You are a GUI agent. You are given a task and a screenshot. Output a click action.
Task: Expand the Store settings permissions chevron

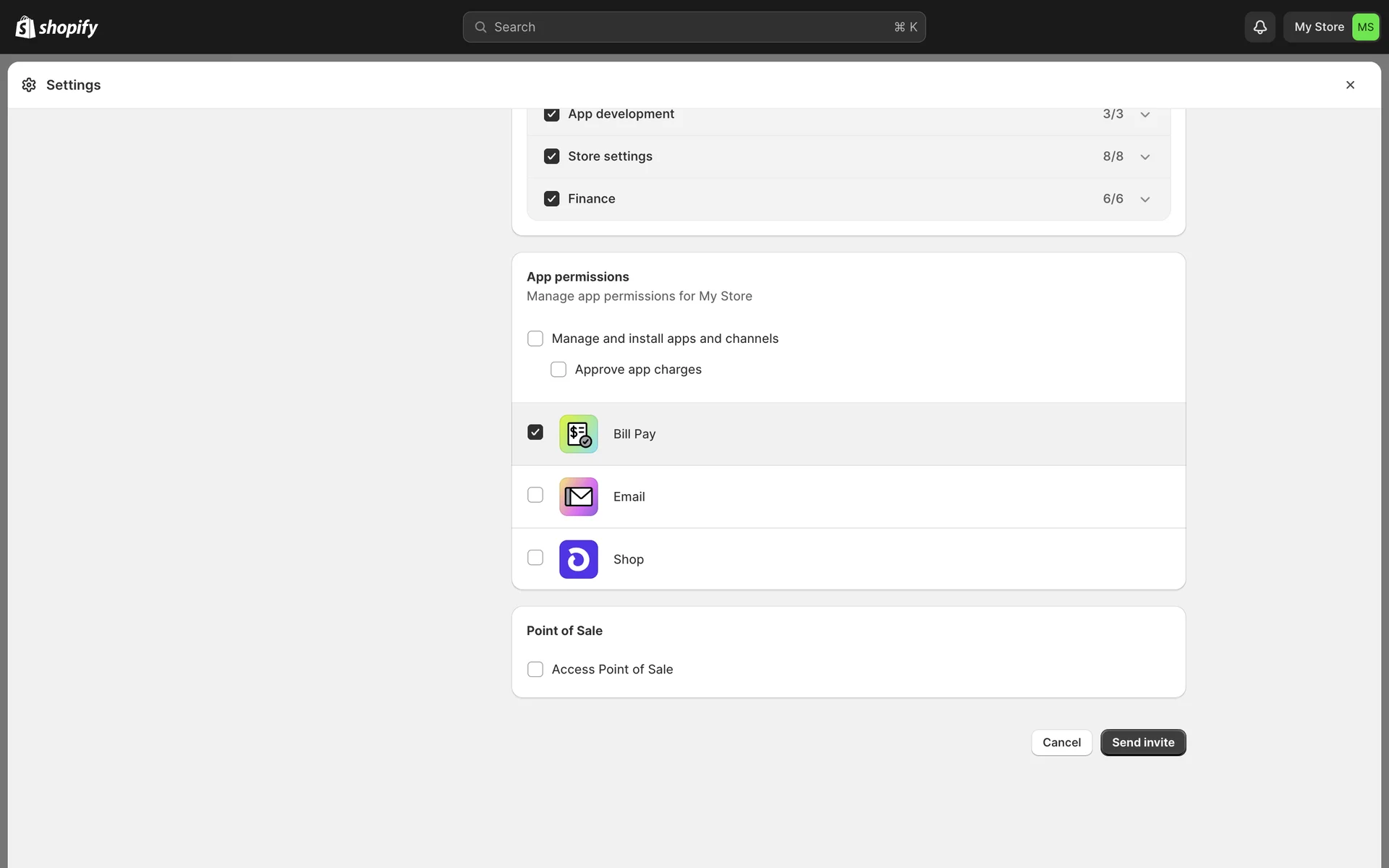[1144, 157]
